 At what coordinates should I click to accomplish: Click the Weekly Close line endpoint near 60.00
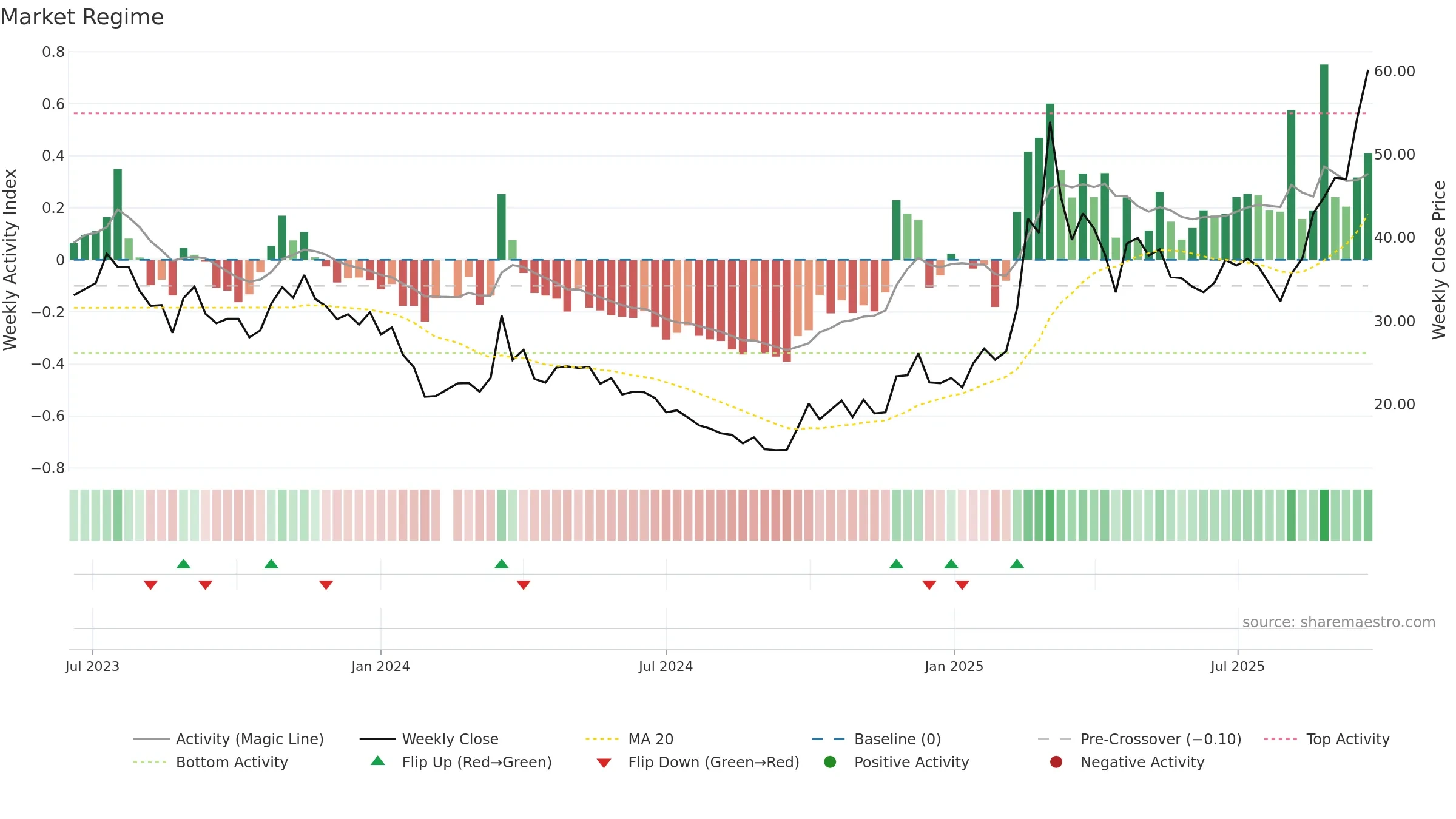[x=1368, y=70]
